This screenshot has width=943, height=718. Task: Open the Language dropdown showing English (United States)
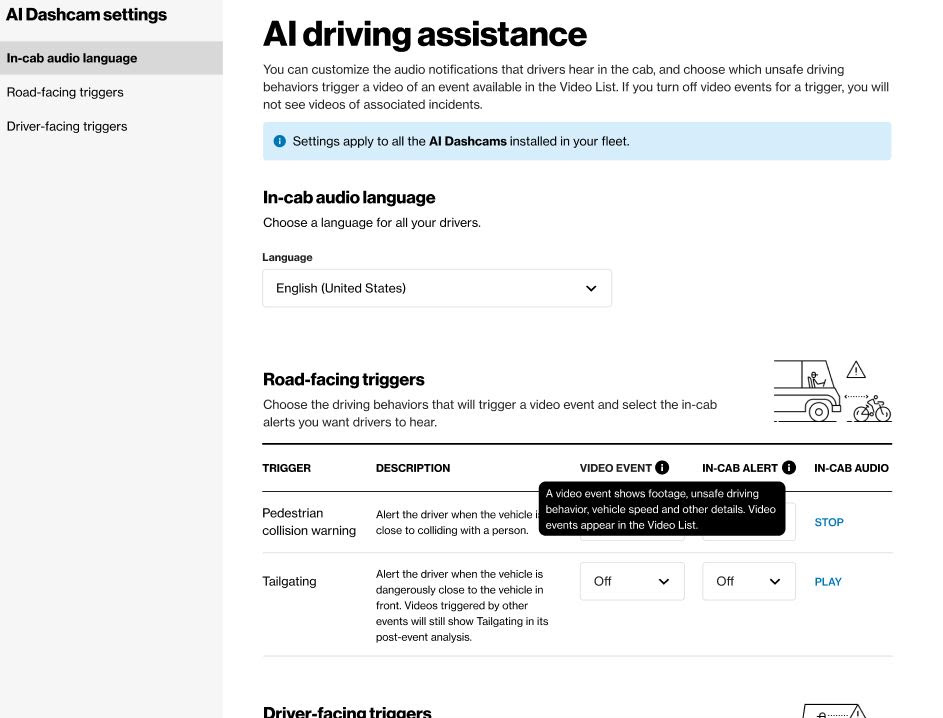(x=437, y=288)
